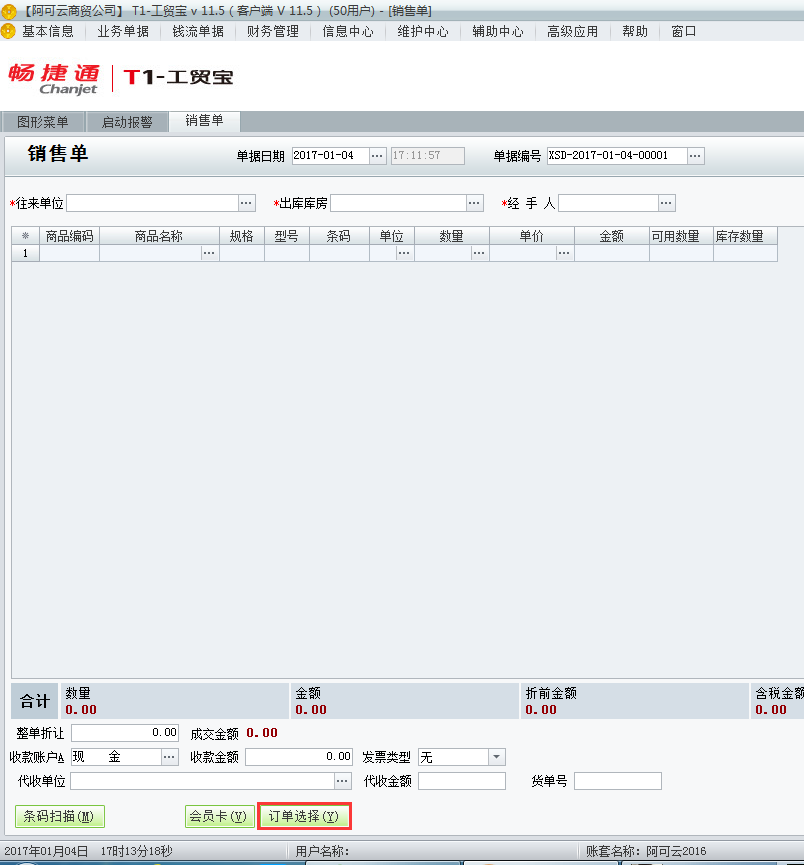Viewport: 804px width, 865px height.
Task: Open the 单据编号 number lookup icon
Action: click(694, 155)
